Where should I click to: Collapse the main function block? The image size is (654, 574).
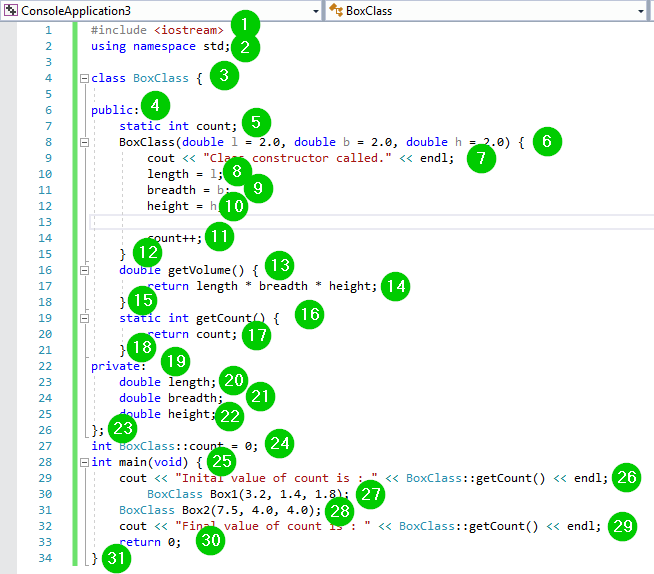83,462
